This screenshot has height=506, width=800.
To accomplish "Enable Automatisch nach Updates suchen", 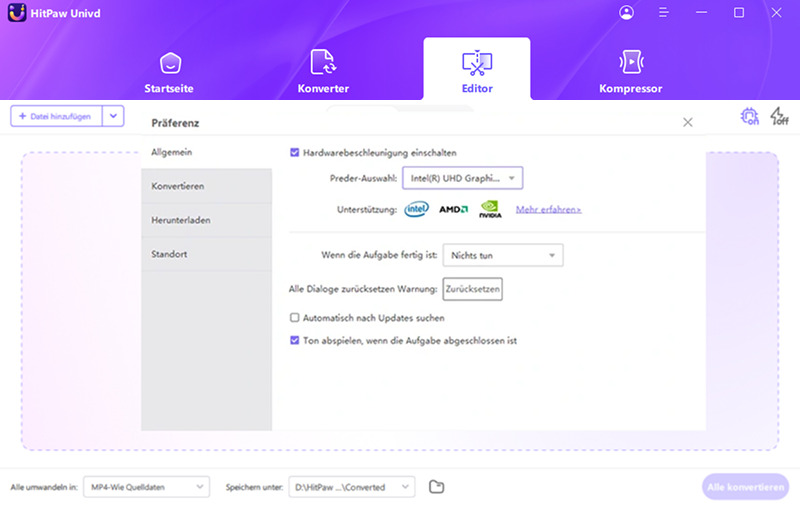I will [x=295, y=318].
